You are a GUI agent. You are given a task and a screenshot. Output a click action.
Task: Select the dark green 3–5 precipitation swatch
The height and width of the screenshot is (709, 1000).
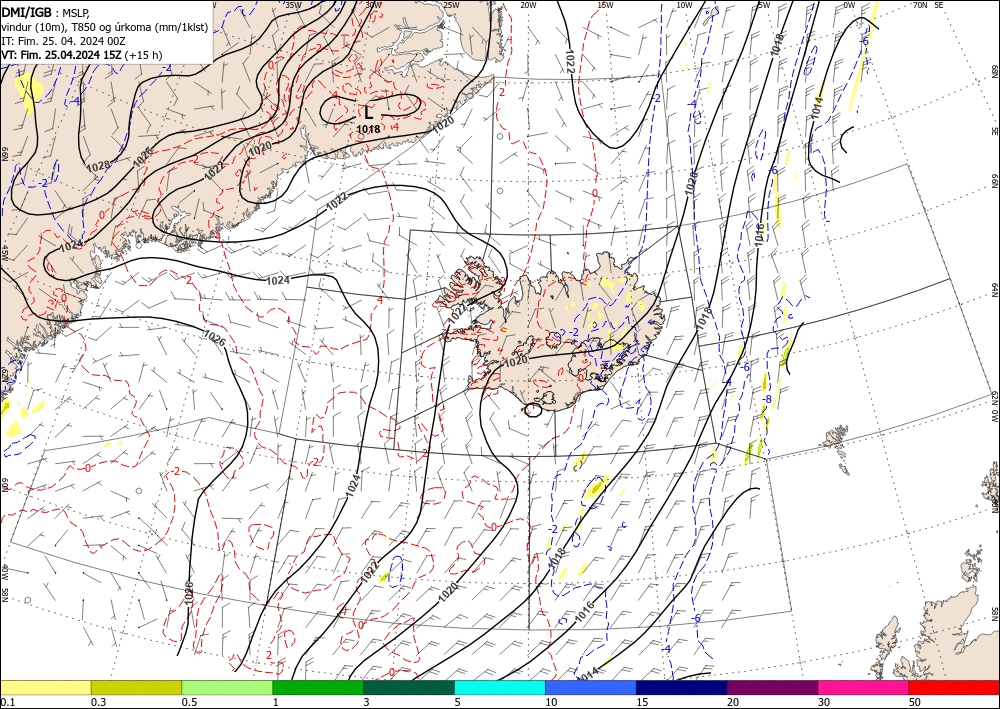pos(409,687)
